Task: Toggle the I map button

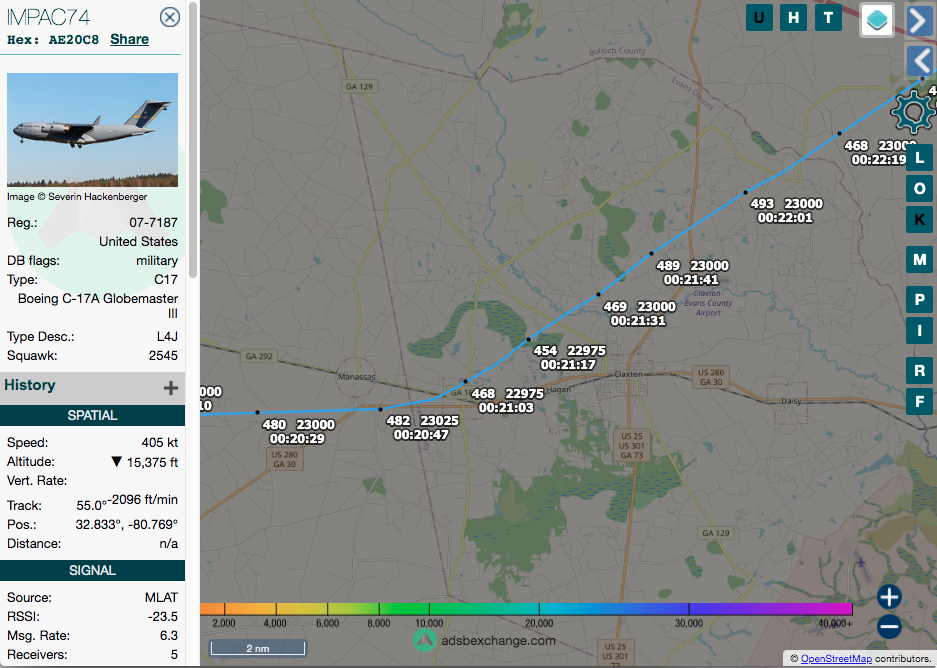Action: click(920, 330)
